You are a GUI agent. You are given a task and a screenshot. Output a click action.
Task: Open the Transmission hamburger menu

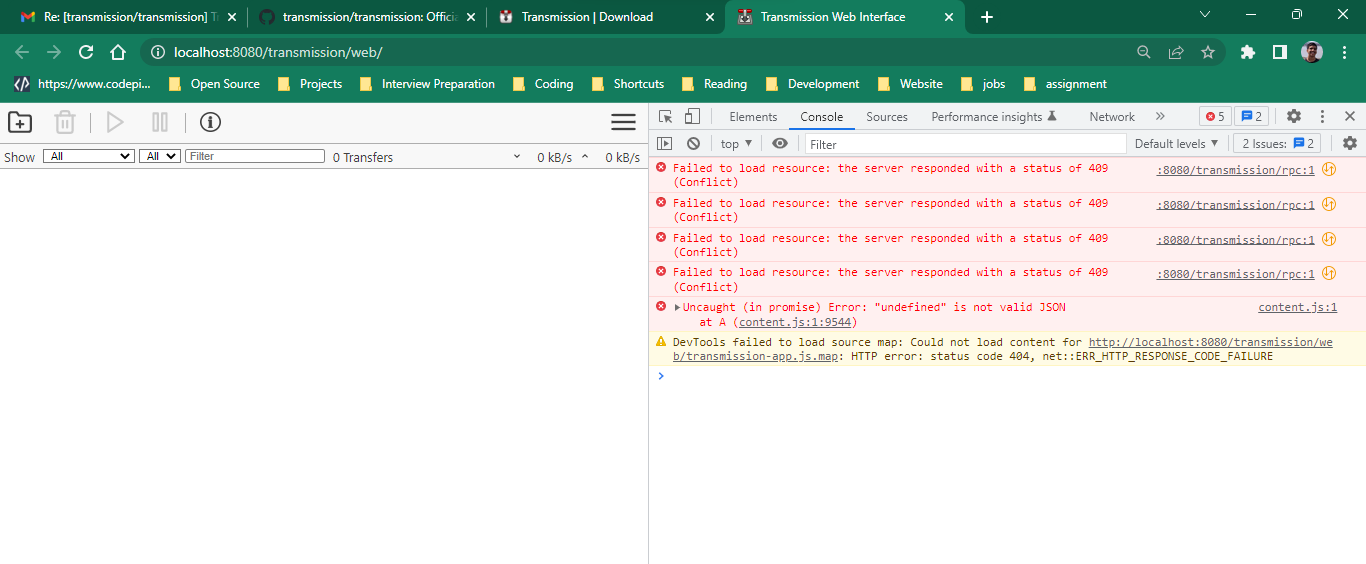click(x=624, y=122)
